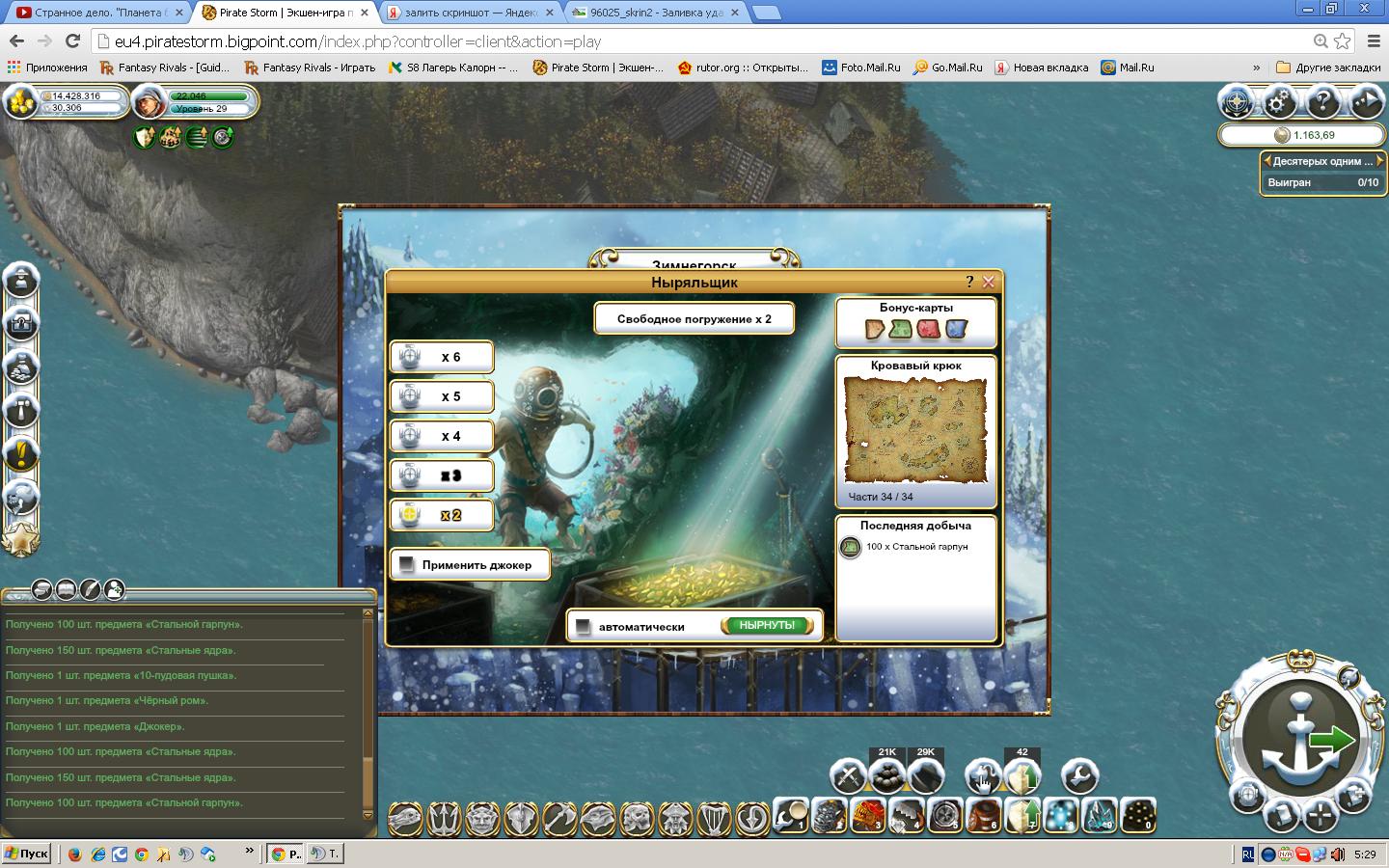Image resolution: width=1389 pixels, height=868 pixels.
Task: Click the volume speaker tray icon
Action: (1338, 854)
